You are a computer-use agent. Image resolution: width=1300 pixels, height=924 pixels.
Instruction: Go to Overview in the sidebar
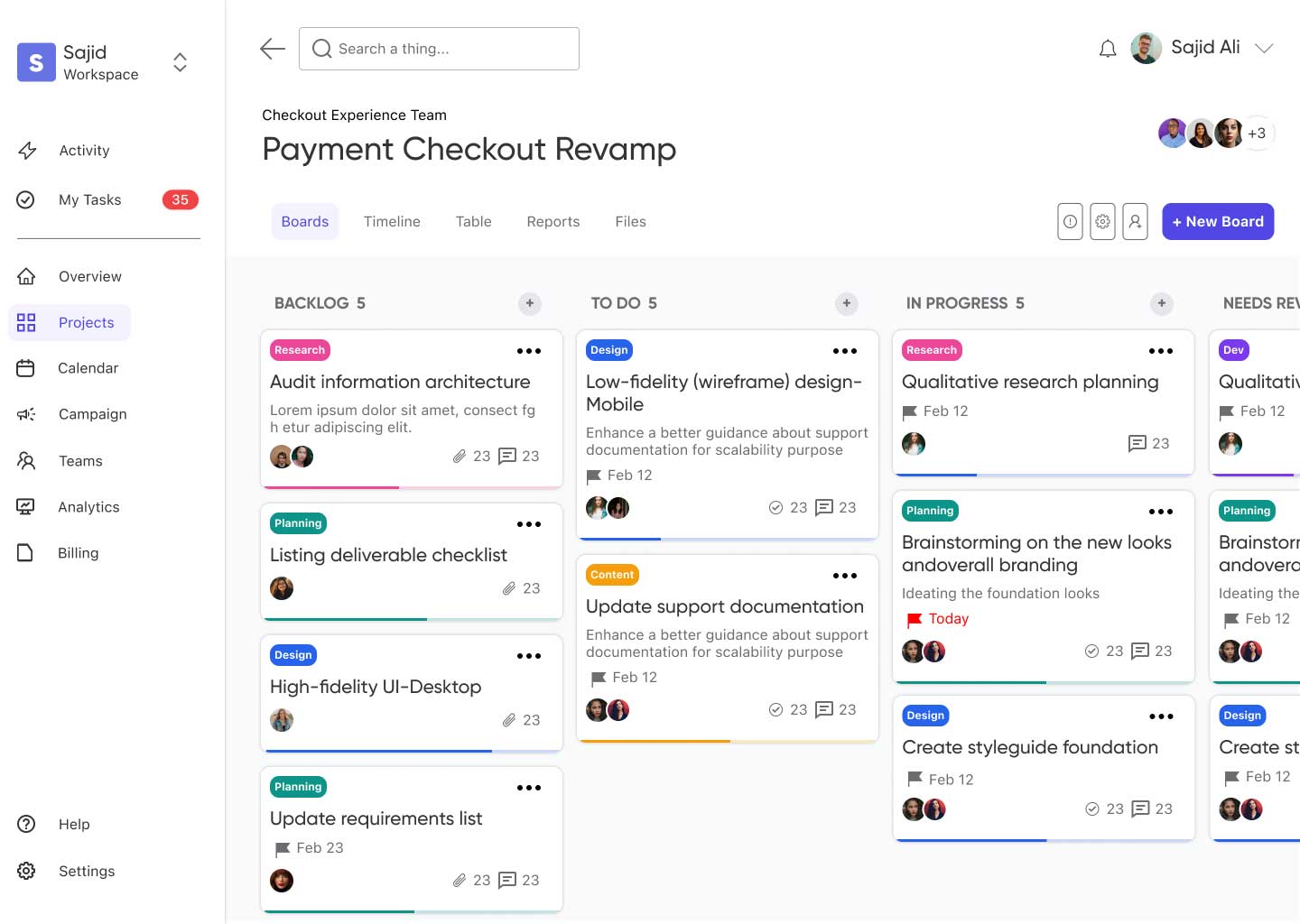pos(90,276)
